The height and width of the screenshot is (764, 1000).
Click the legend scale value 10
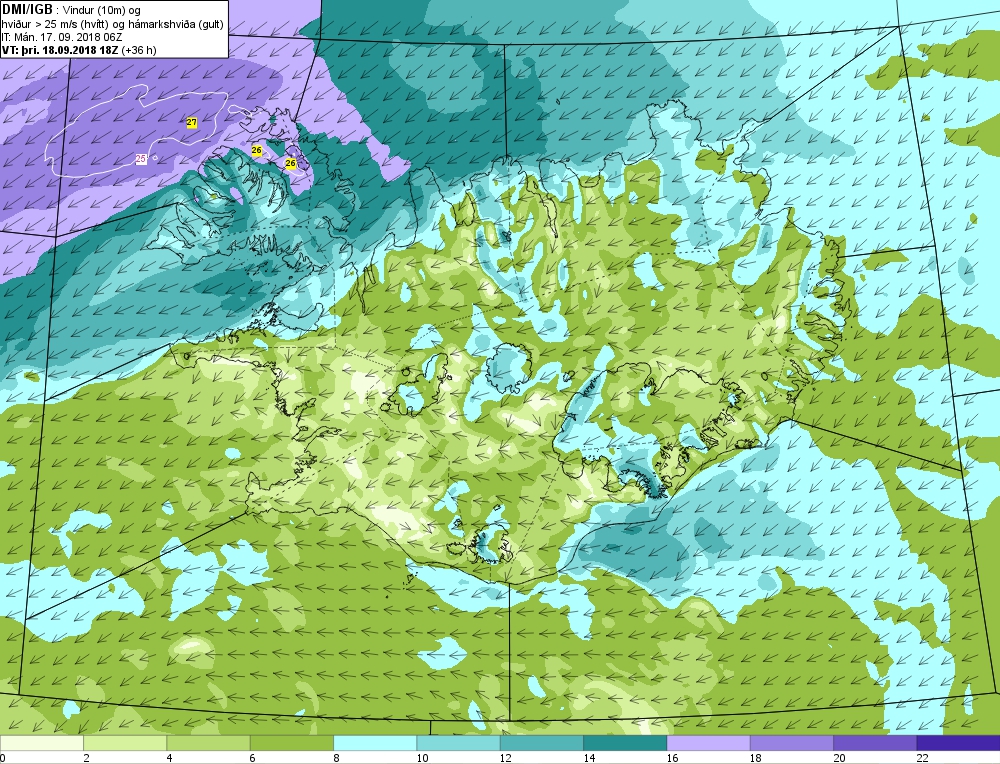coord(422,758)
